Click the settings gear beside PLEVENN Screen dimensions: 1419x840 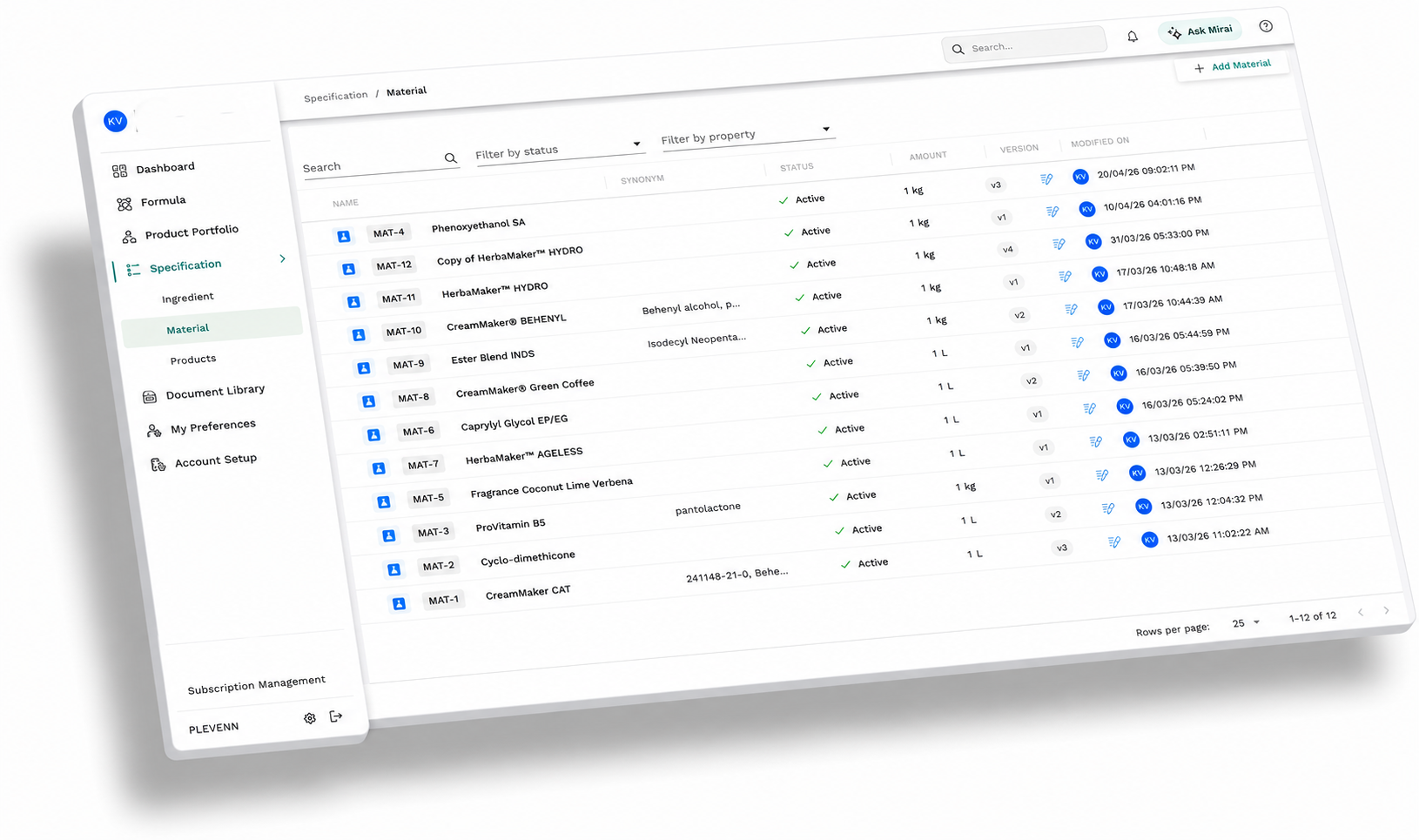click(x=310, y=718)
